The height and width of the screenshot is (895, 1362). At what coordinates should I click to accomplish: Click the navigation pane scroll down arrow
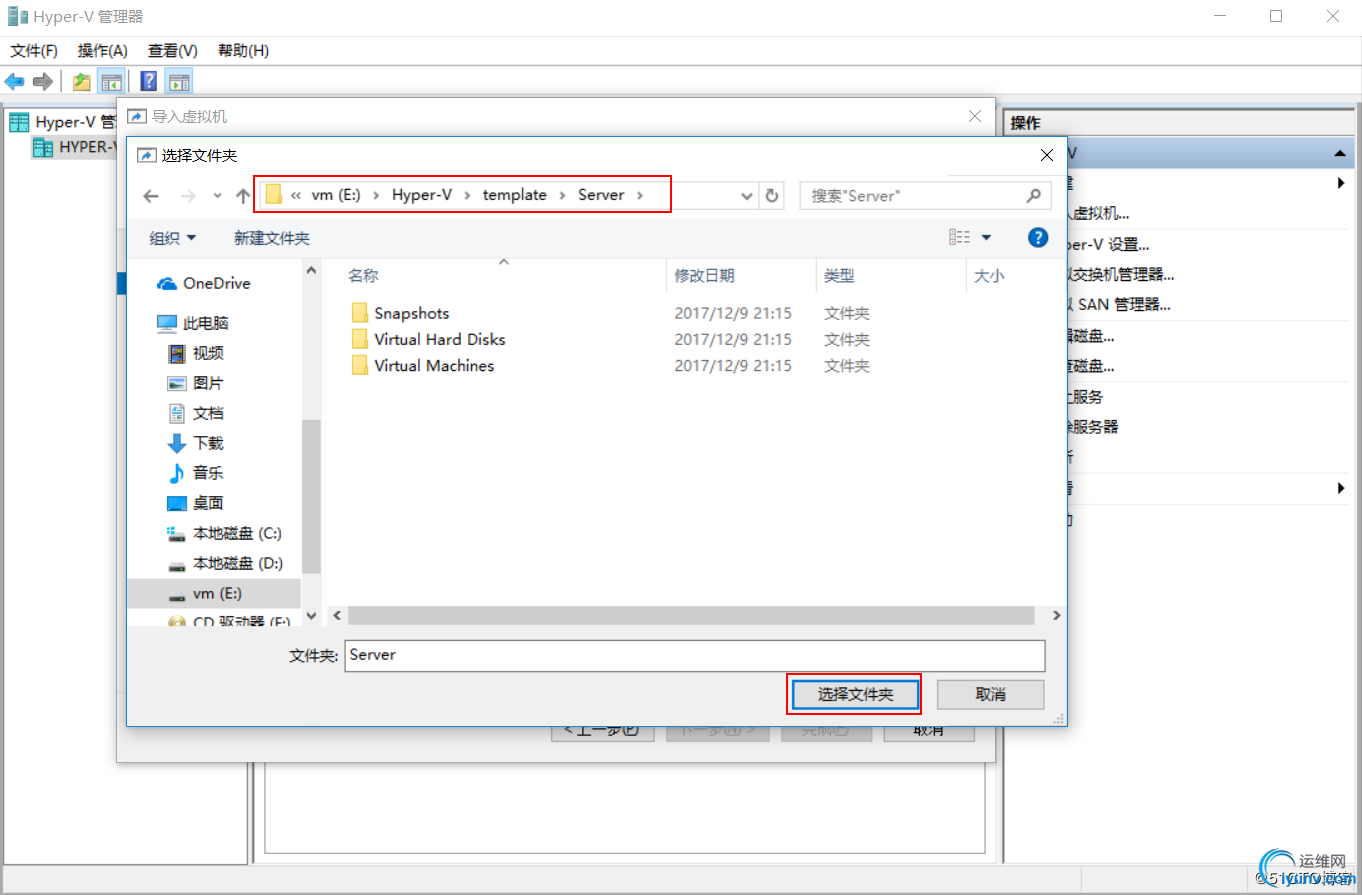(311, 616)
